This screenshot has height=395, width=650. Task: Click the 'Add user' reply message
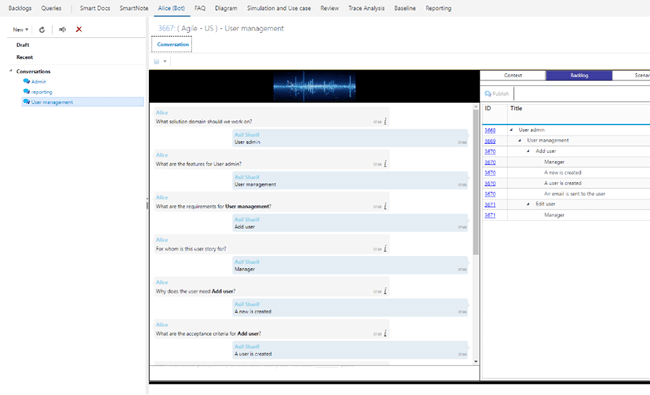coord(350,223)
